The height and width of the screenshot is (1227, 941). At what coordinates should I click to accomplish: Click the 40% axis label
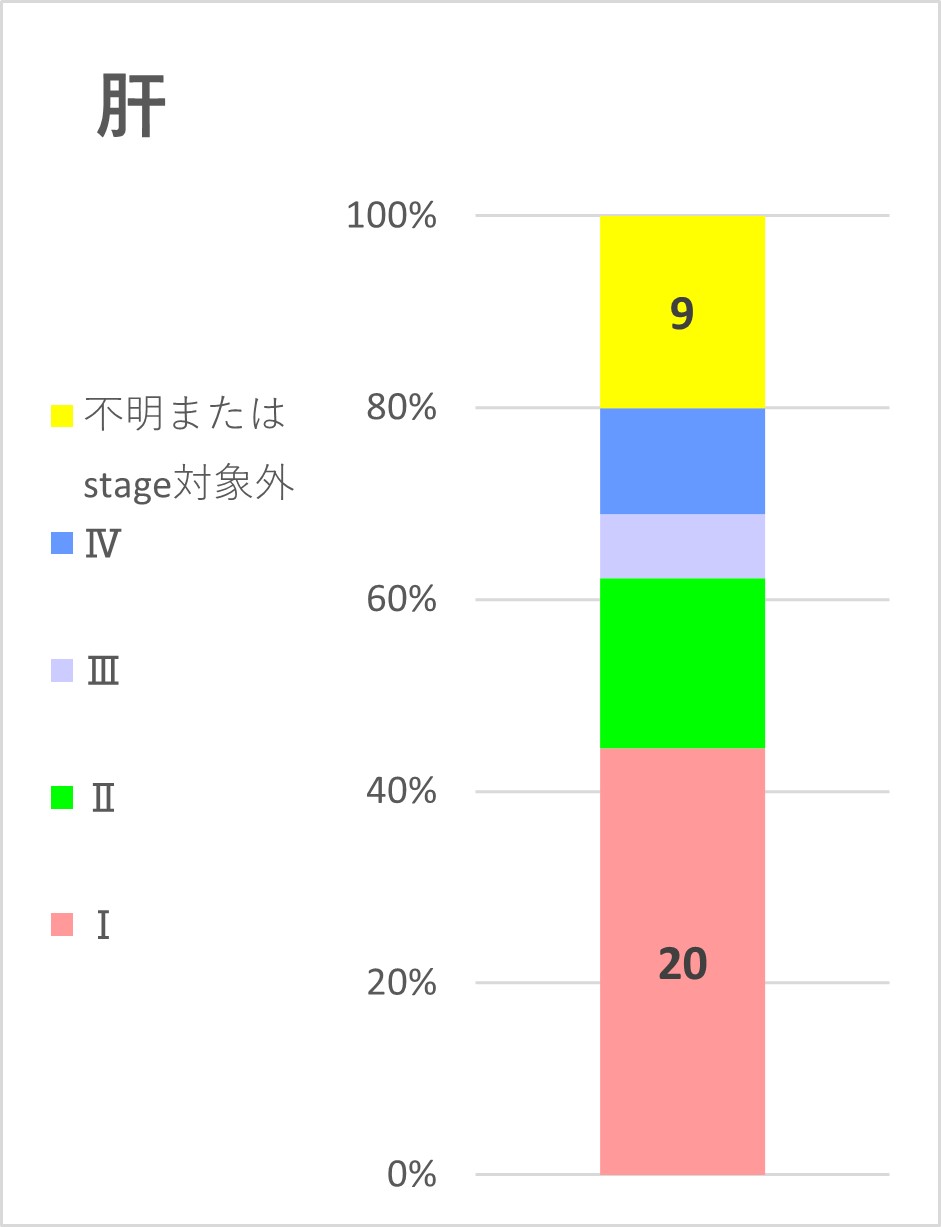[x=401, y=791]
